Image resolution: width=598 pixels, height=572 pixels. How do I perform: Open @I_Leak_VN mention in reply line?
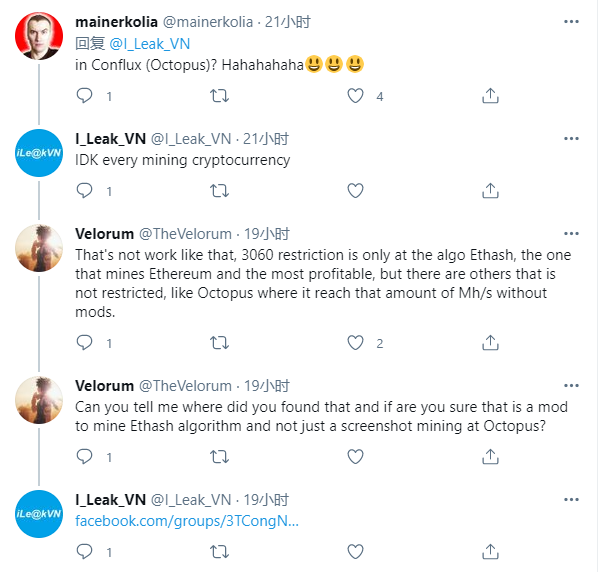pos(150,44)
